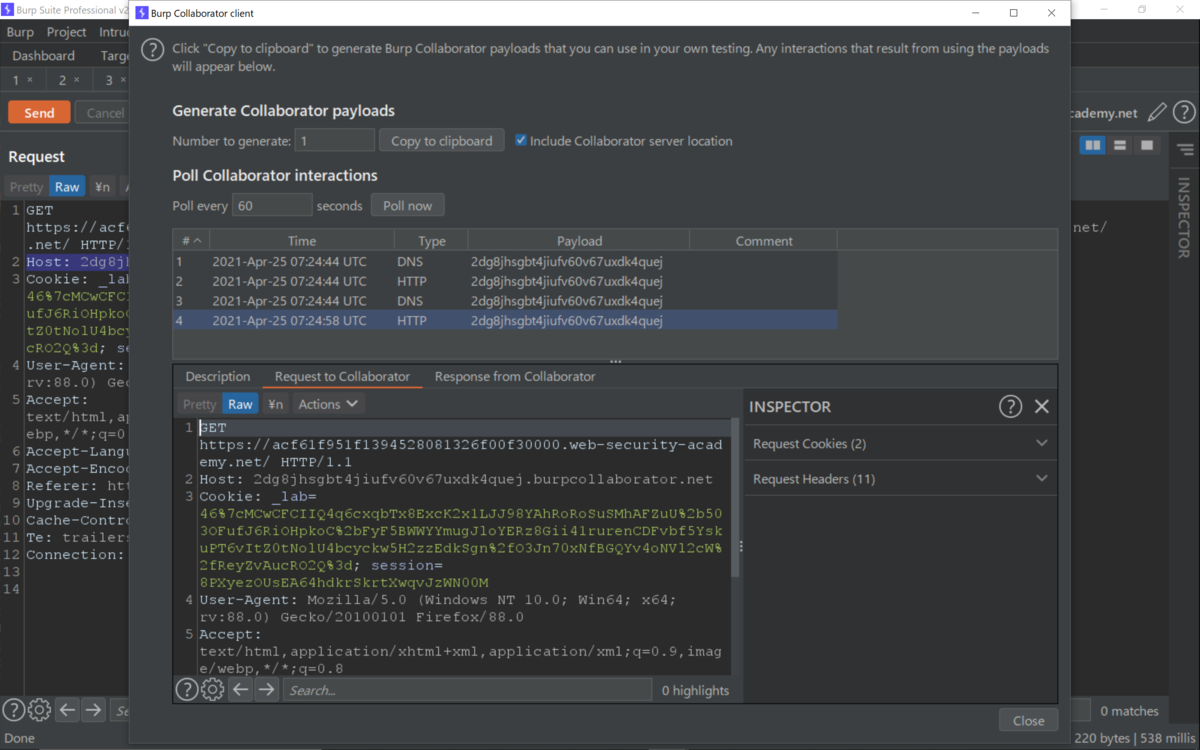Image resolution: width=1200 pixels, height=750 pixels.
Task: Click the help icon beside the Collaborator instructions
Action: [x=152, y=49]
